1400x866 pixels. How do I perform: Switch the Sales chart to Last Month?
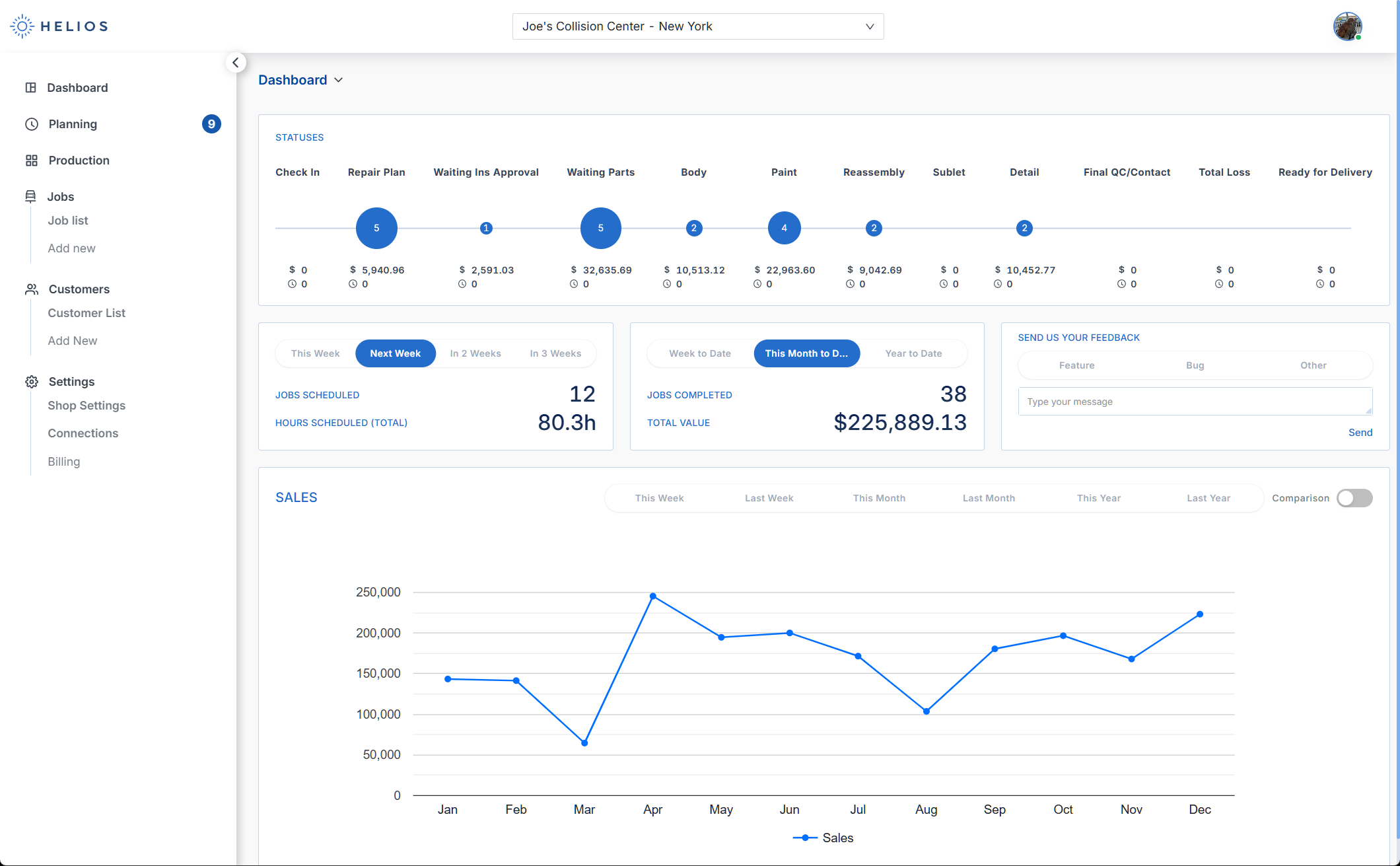pyautogui.click(x=988, y=498)
